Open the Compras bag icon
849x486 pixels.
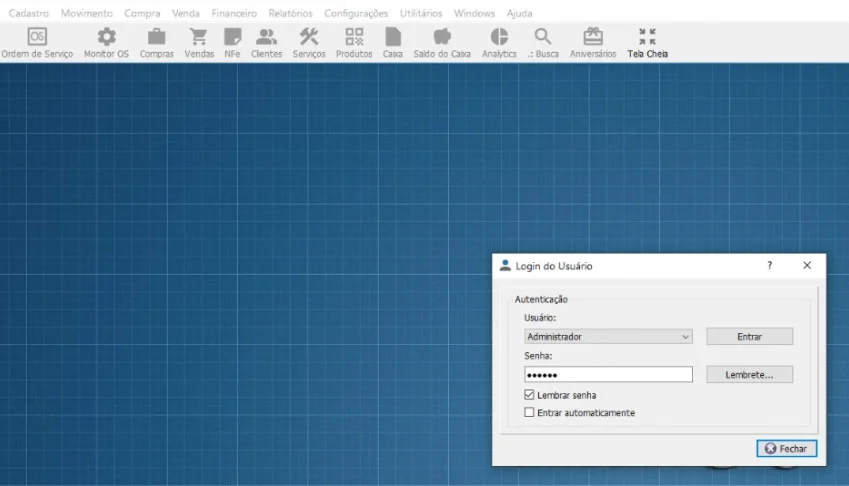click(x=156, y=37)
